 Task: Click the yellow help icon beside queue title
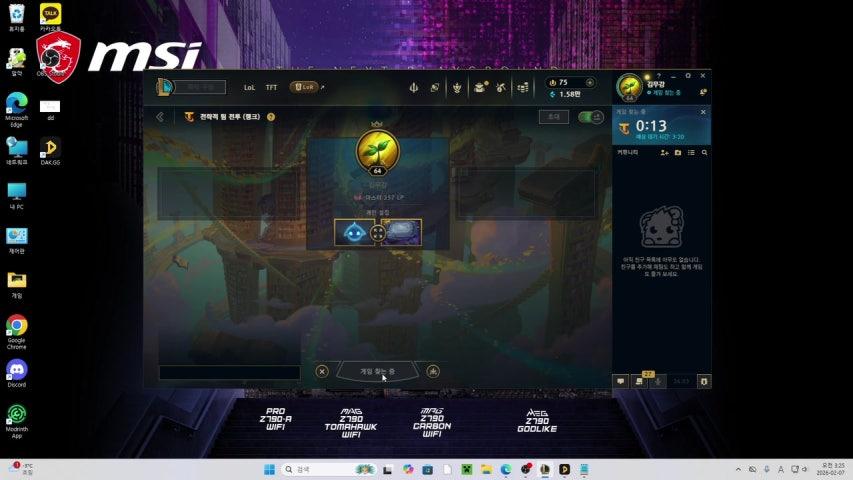tap(271, 117)
